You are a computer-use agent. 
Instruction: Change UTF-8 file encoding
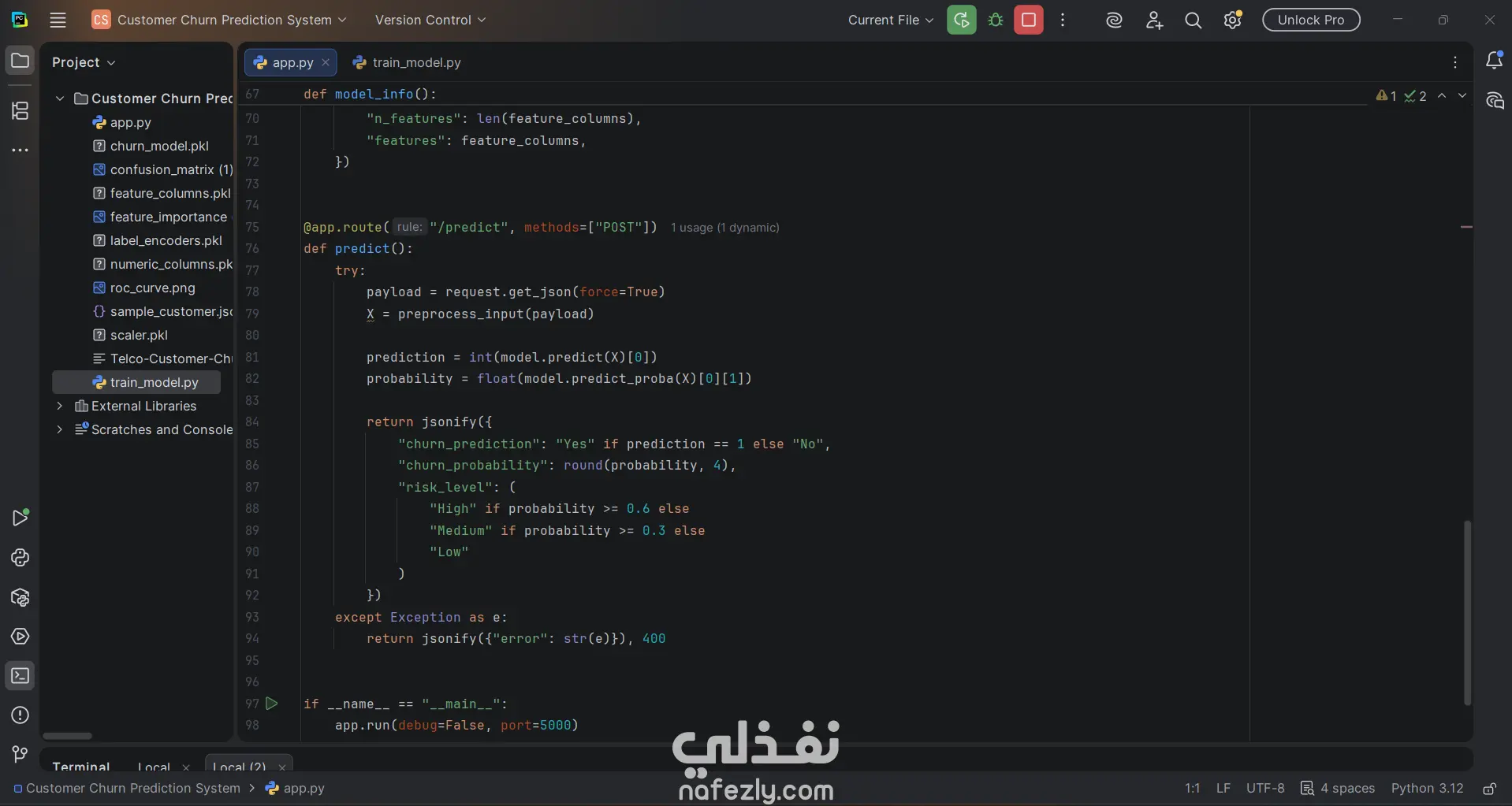coord(1265,789)
